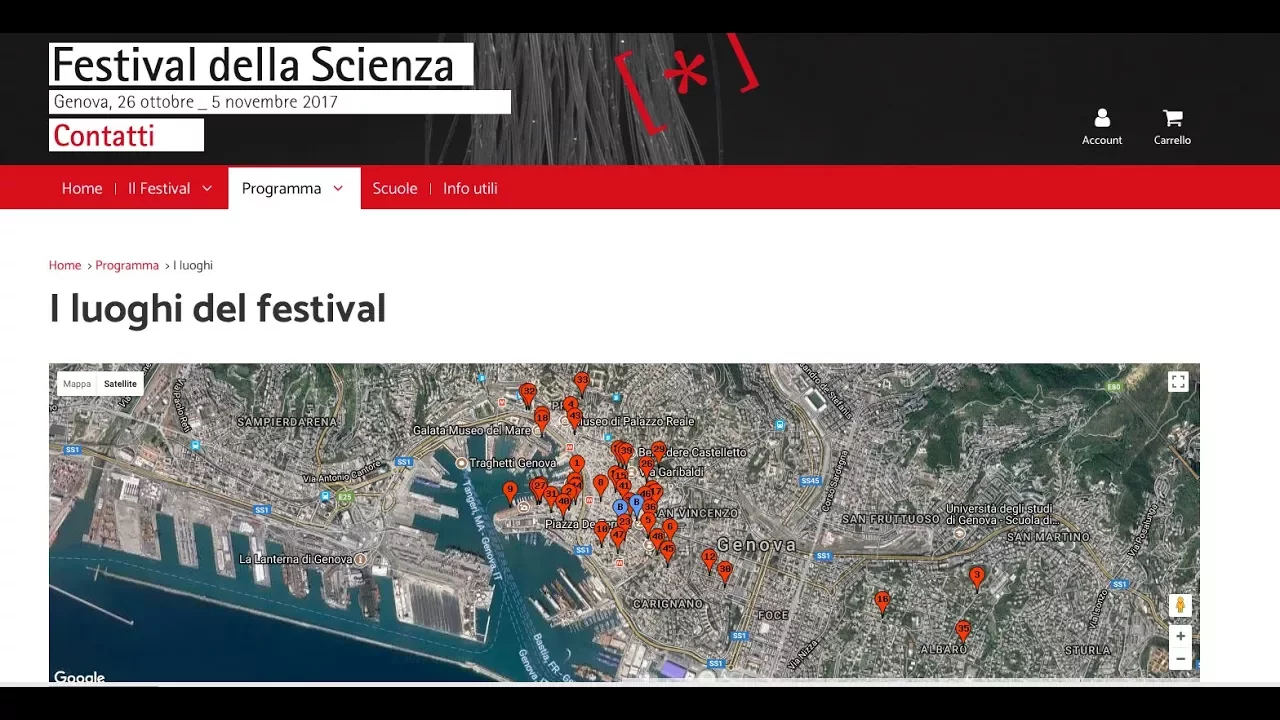Click the SAMPIERDARENA district label
1280x720 pixels.
coord(287,422)
